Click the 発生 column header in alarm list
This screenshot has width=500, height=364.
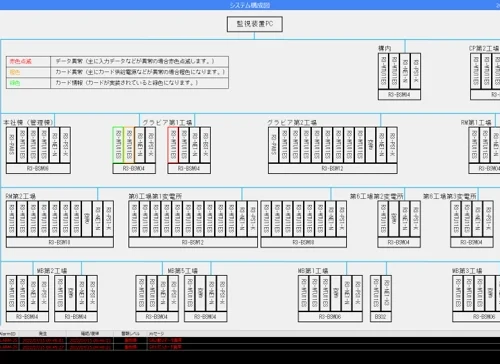click(43, 333)
